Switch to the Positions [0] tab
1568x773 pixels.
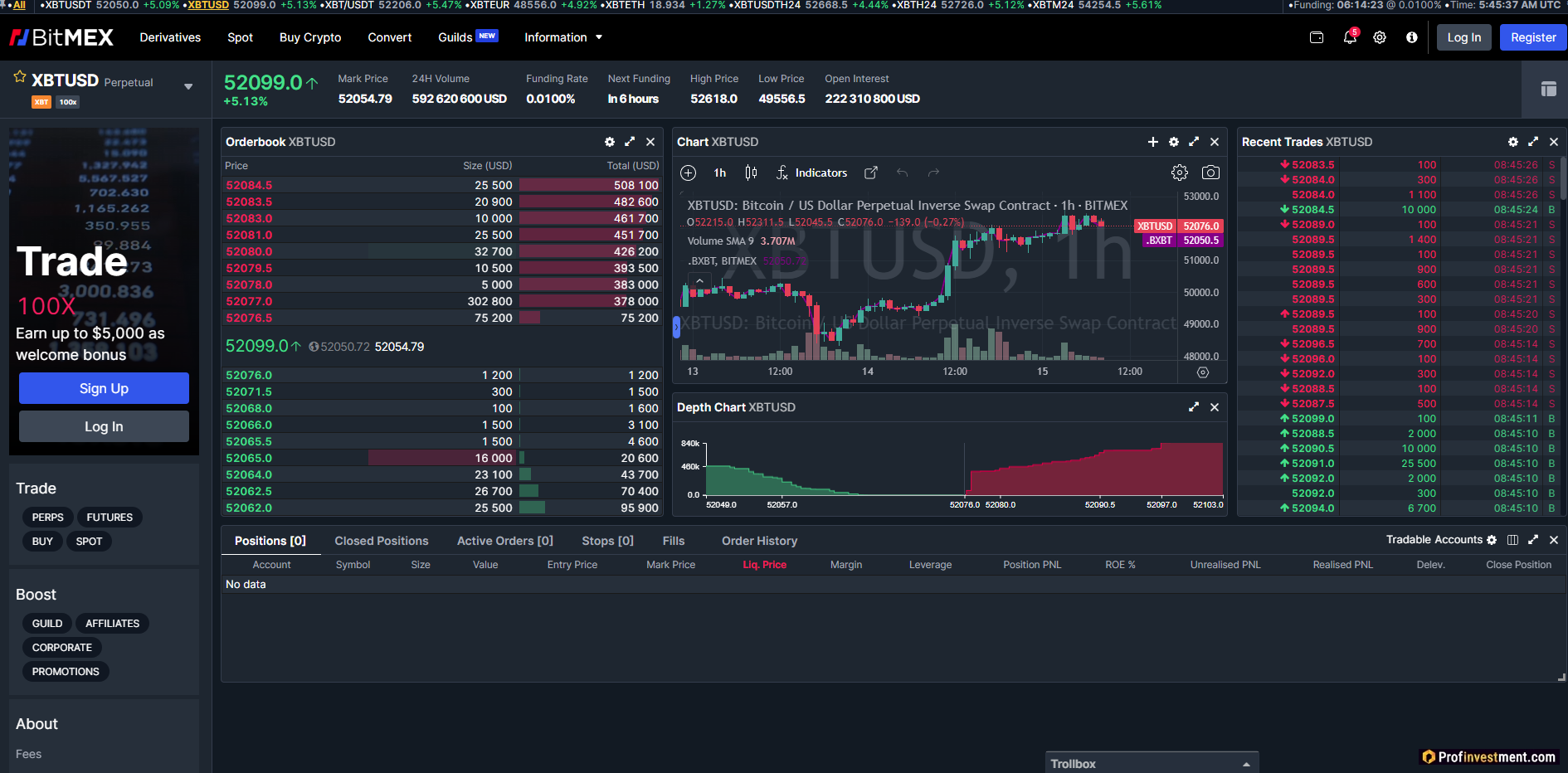(270, 541)
